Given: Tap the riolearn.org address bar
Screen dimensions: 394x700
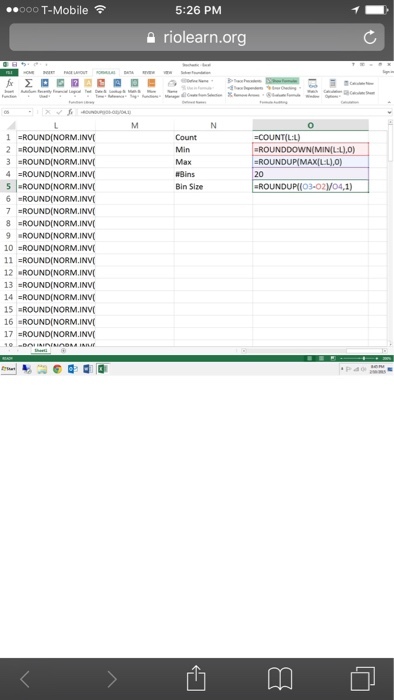Looking at the screenshot, I should (197, 37).
